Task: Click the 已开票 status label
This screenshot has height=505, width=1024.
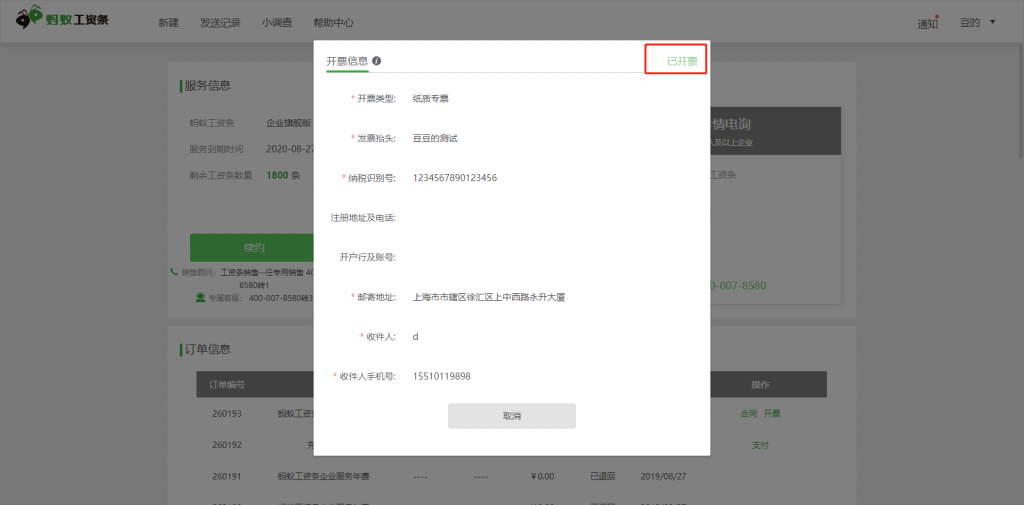Action: tap(682, 62)
